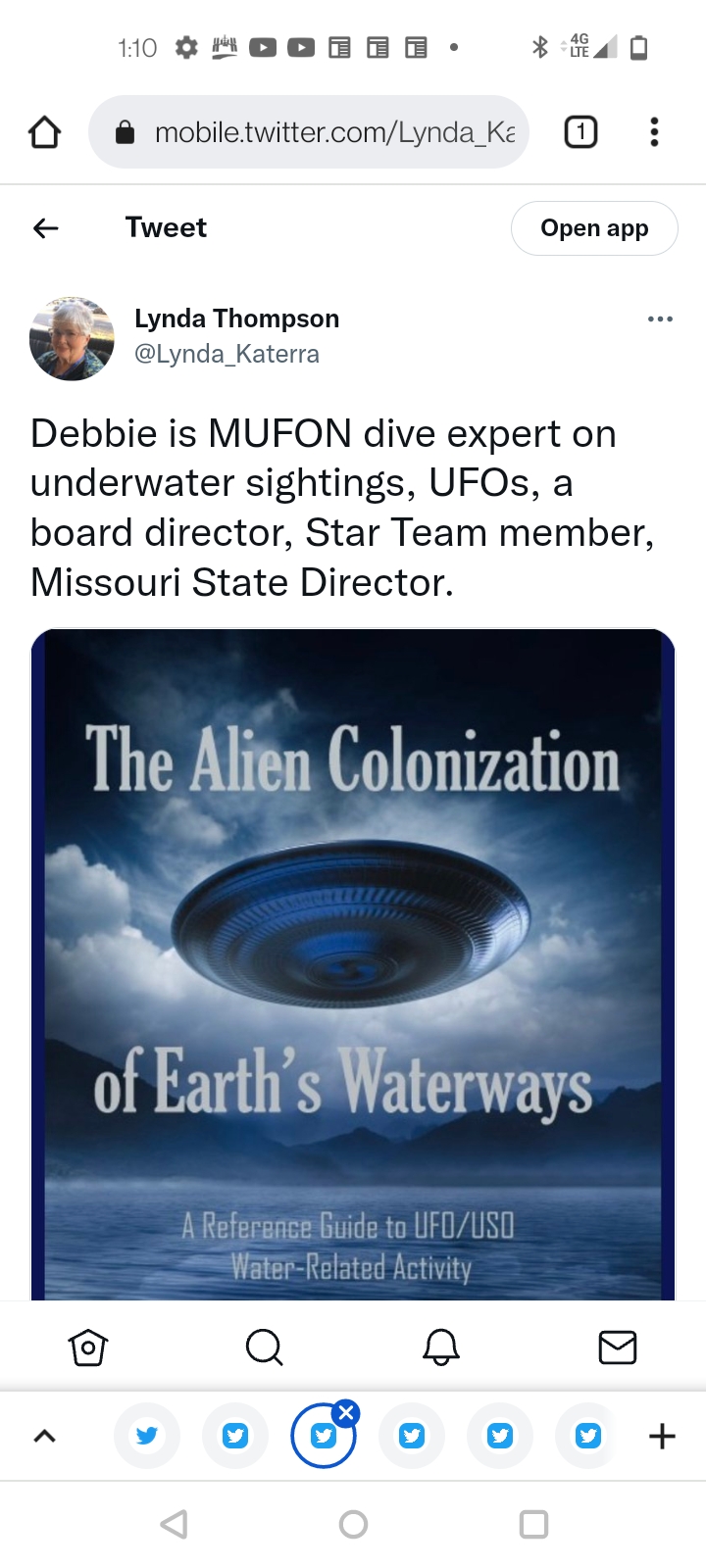Tap the browser home icon

point(44,132)
